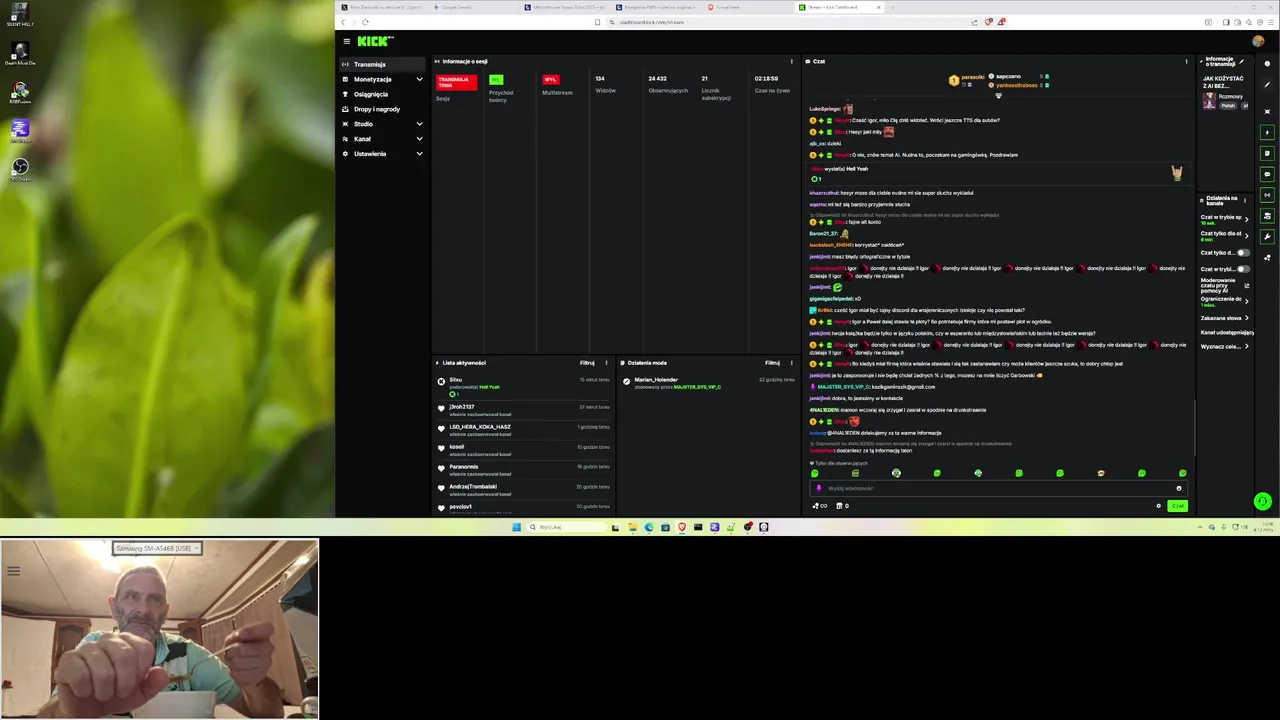
Task: Select the AndrzejTrombalski activity row
Action: click(523, 490)
